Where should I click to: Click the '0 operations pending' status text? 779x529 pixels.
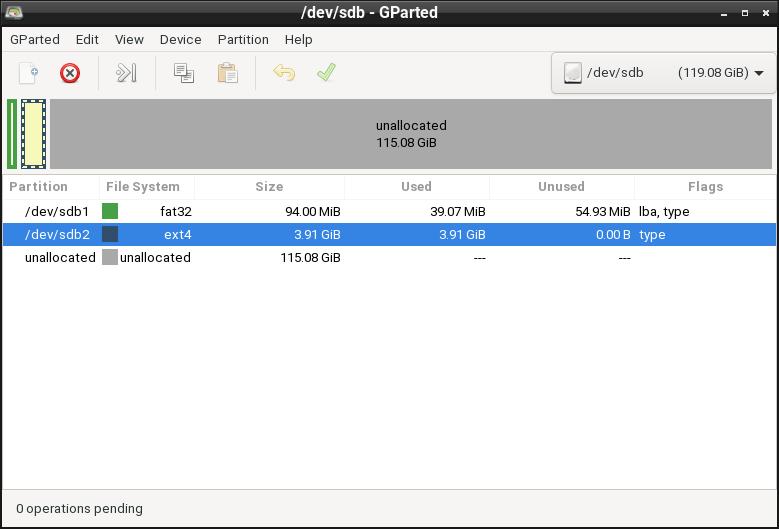pos(79,509)
